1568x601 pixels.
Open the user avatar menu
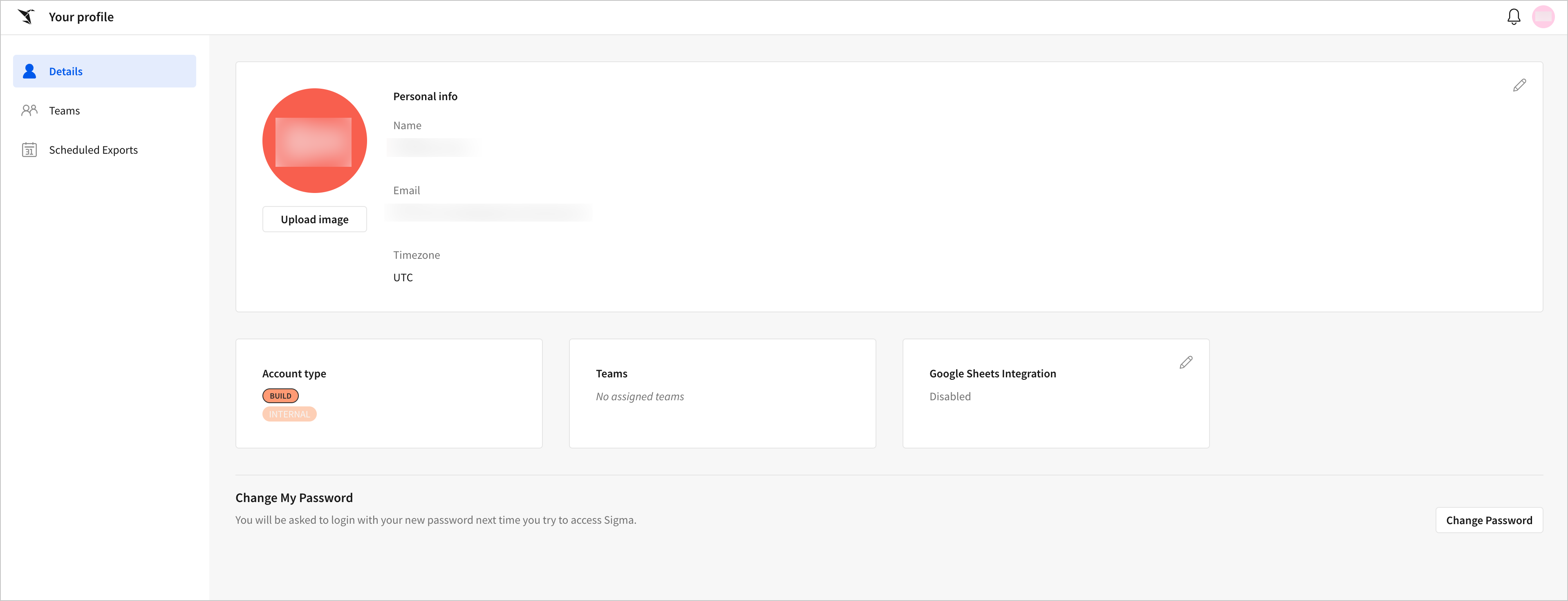[1543, 17]
